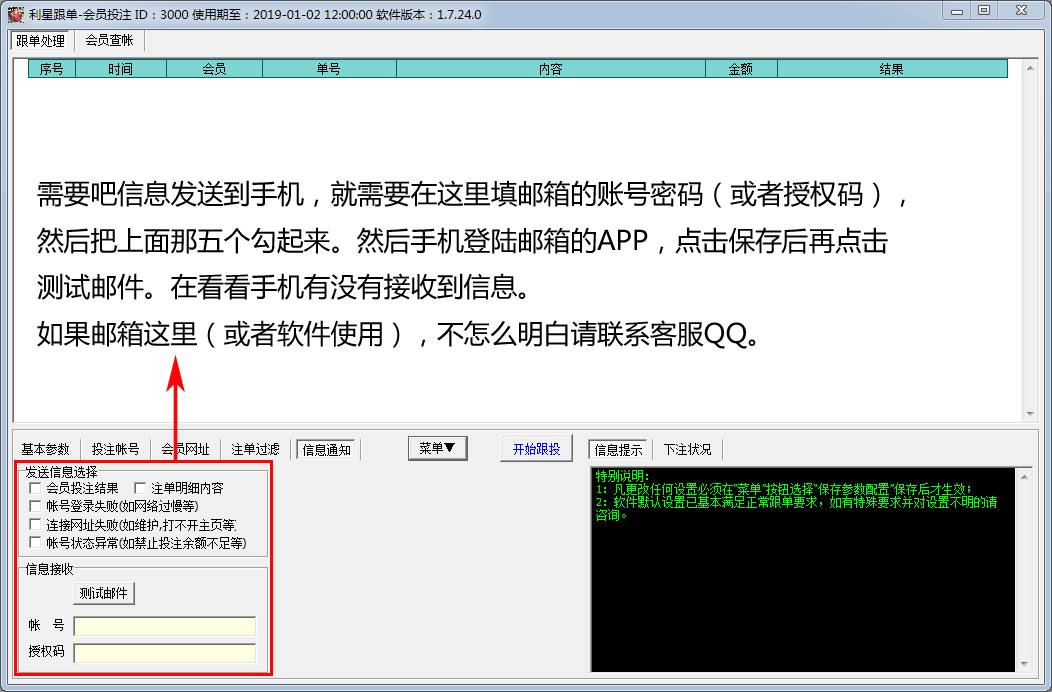Click the app icon in title bar

(x=14, y=15)
